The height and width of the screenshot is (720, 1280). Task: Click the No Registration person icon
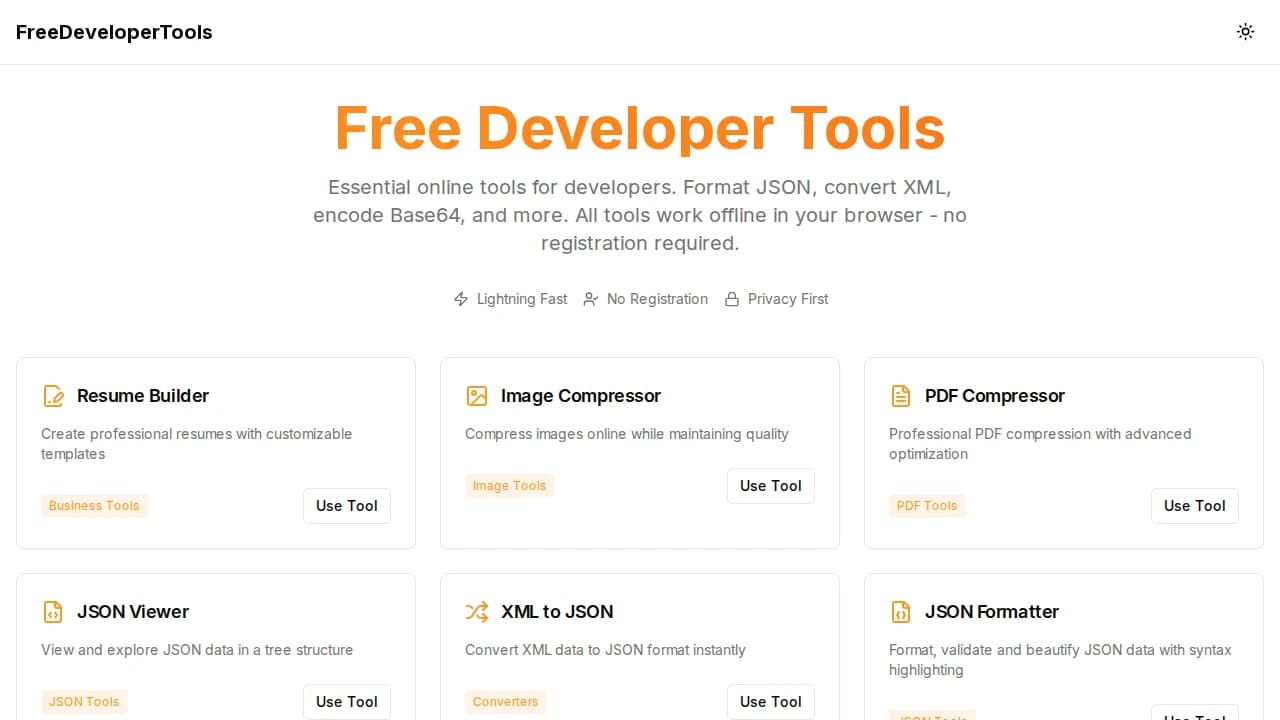tap(591, 299)
